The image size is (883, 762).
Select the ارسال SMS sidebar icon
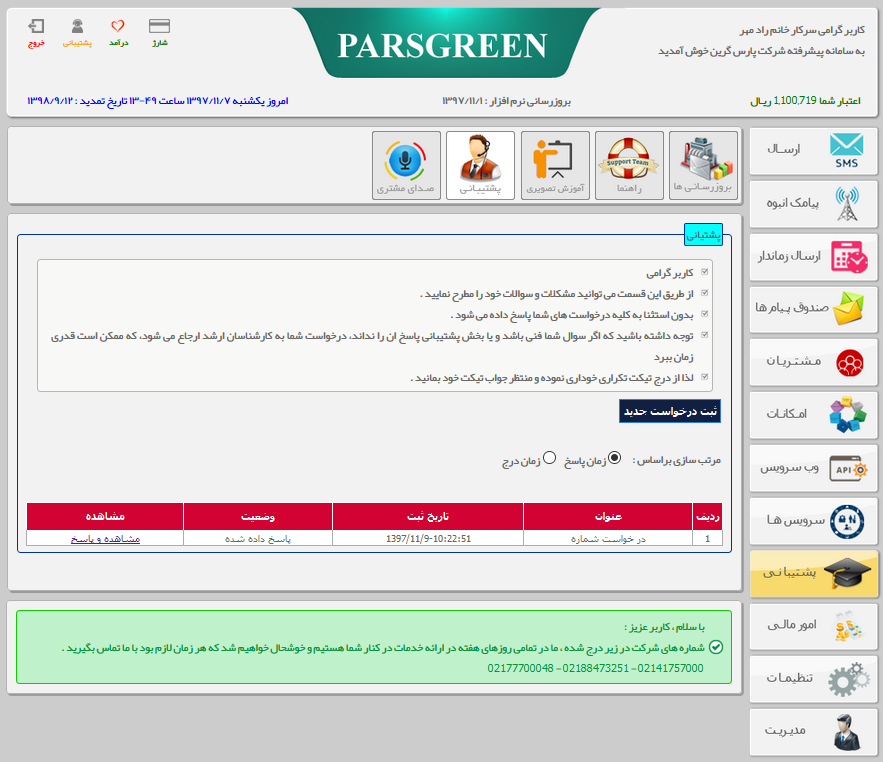[812, 151]
